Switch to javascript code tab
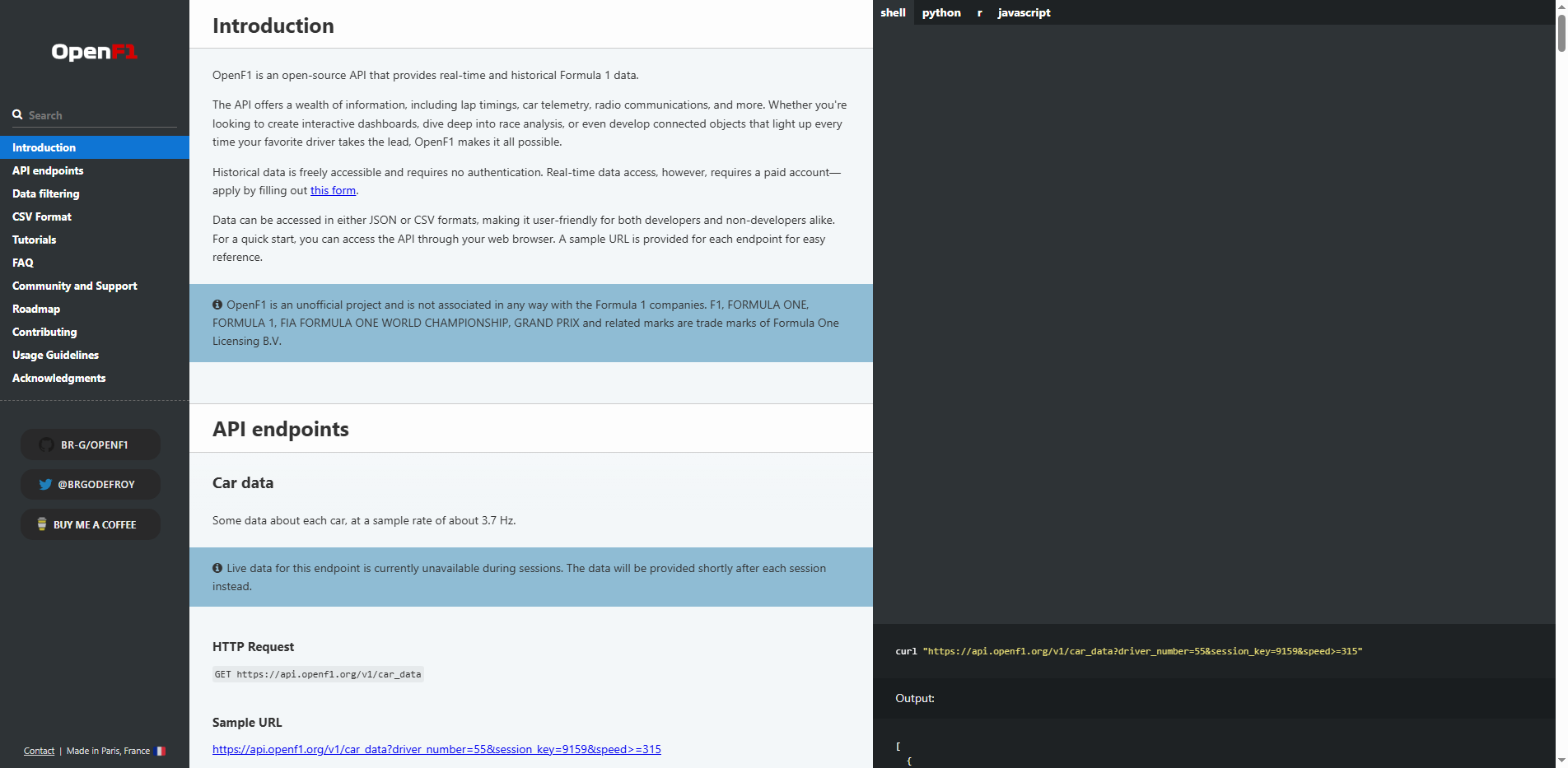This screenshot has height=768, width=1568. coord(1024,12)
